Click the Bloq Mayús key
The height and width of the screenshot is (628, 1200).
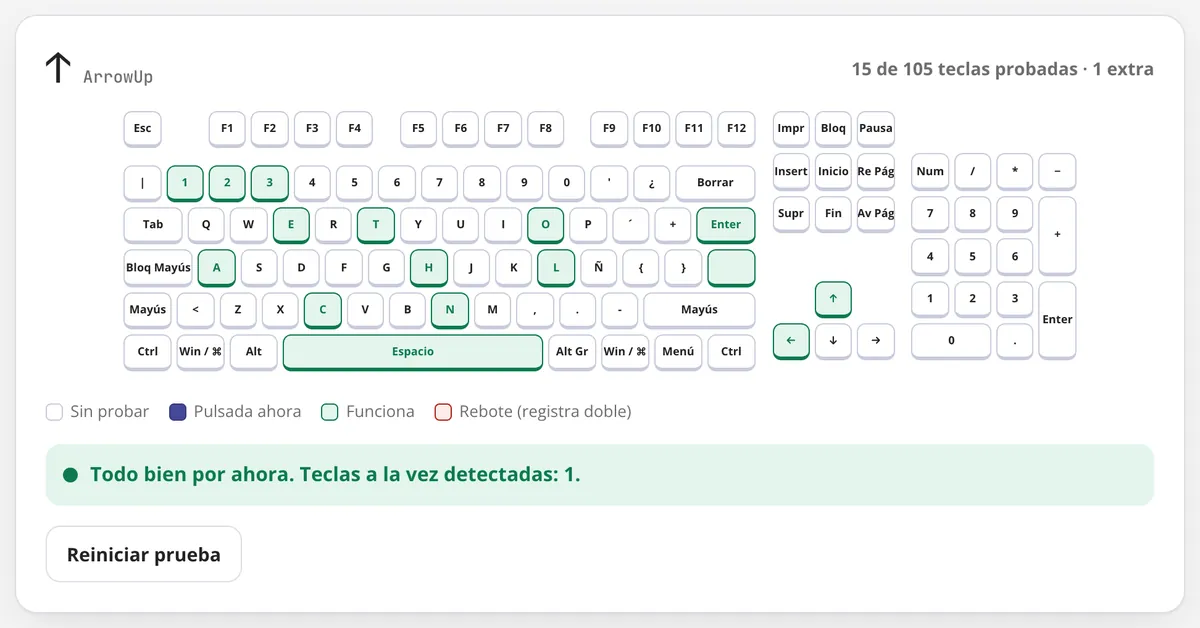[158, 268]
